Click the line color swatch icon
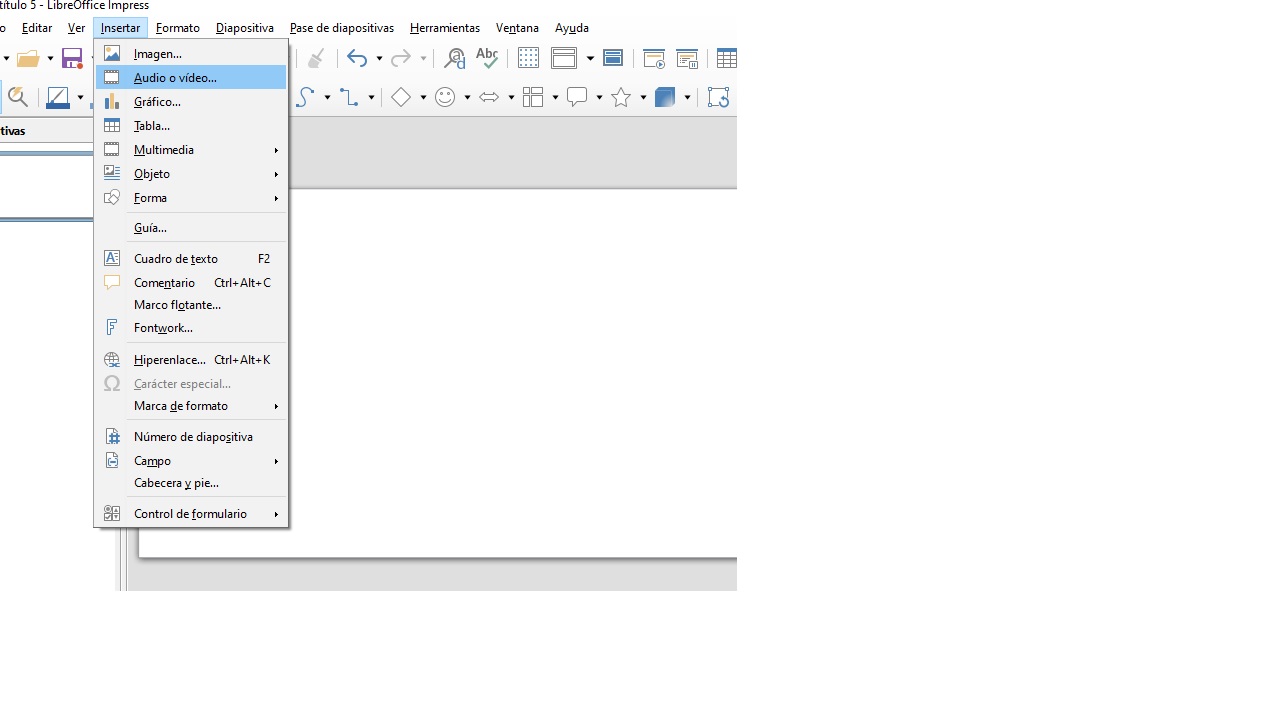1280x720 pixels. click(57, 97)
